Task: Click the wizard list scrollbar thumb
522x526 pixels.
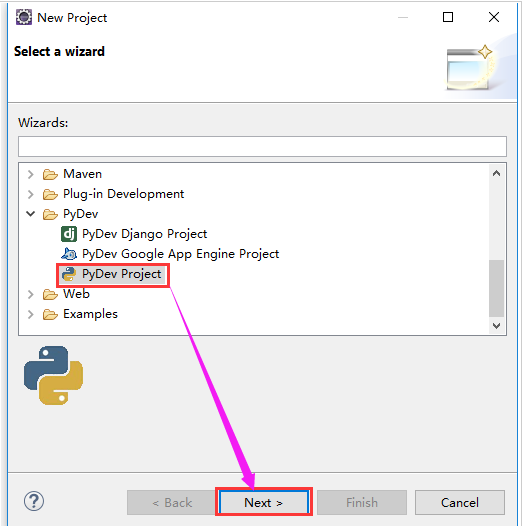Action: click(x=497, y=288)
